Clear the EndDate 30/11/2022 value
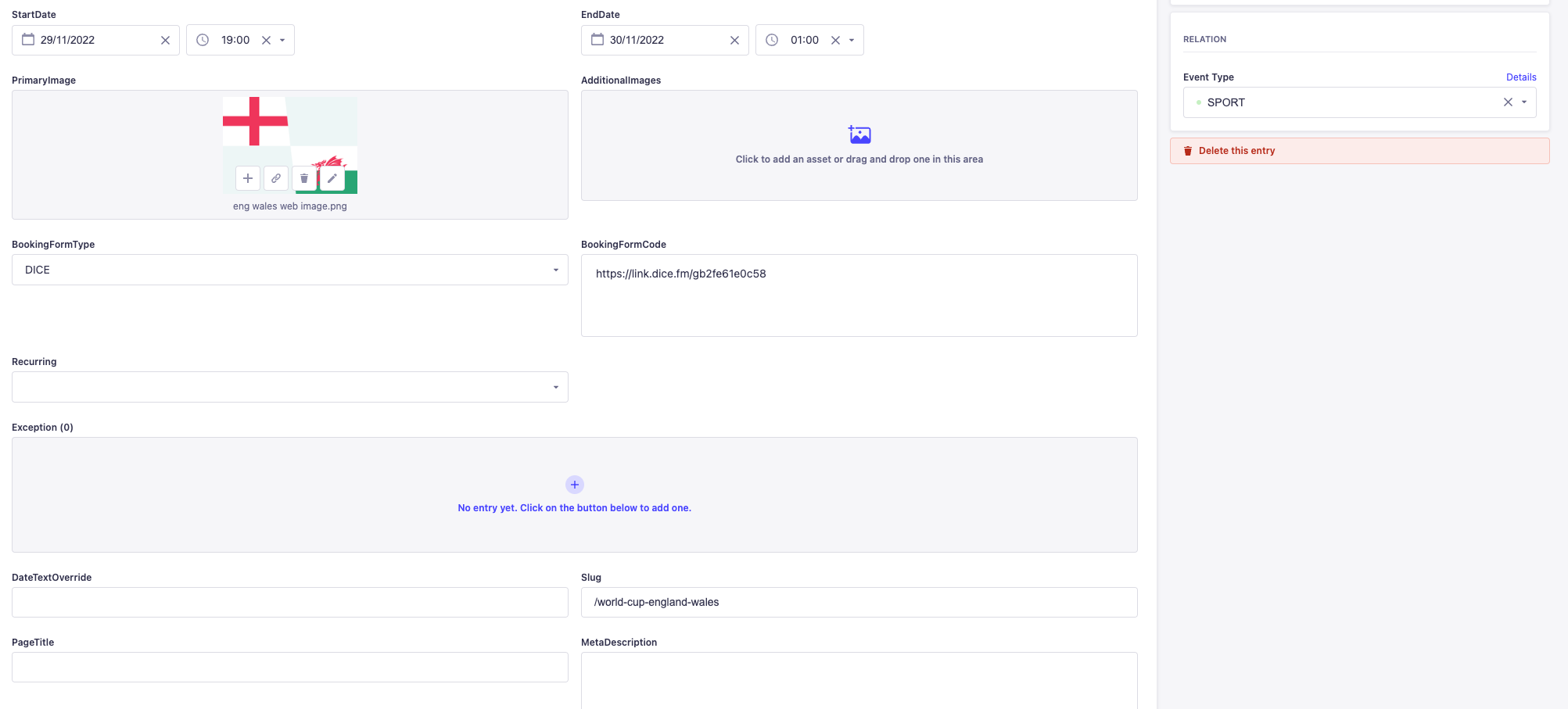The width and height of the screenshot is (1568, 709). (x=734, y=41)
